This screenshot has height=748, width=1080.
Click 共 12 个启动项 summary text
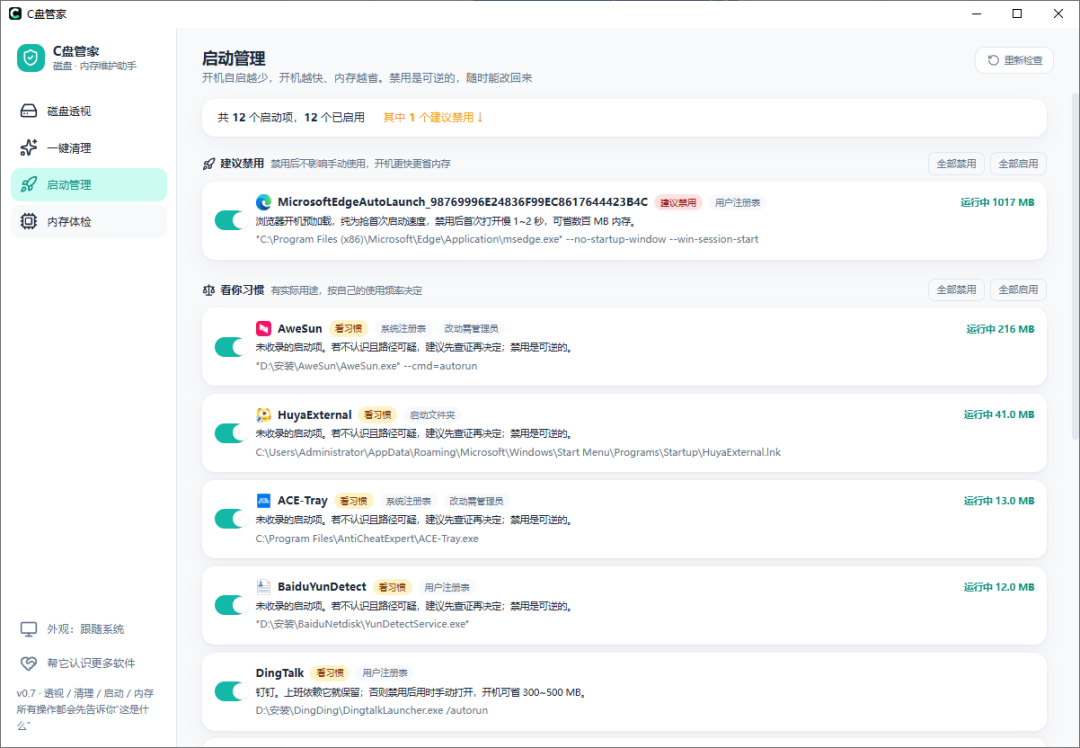(x=291, y=118)
